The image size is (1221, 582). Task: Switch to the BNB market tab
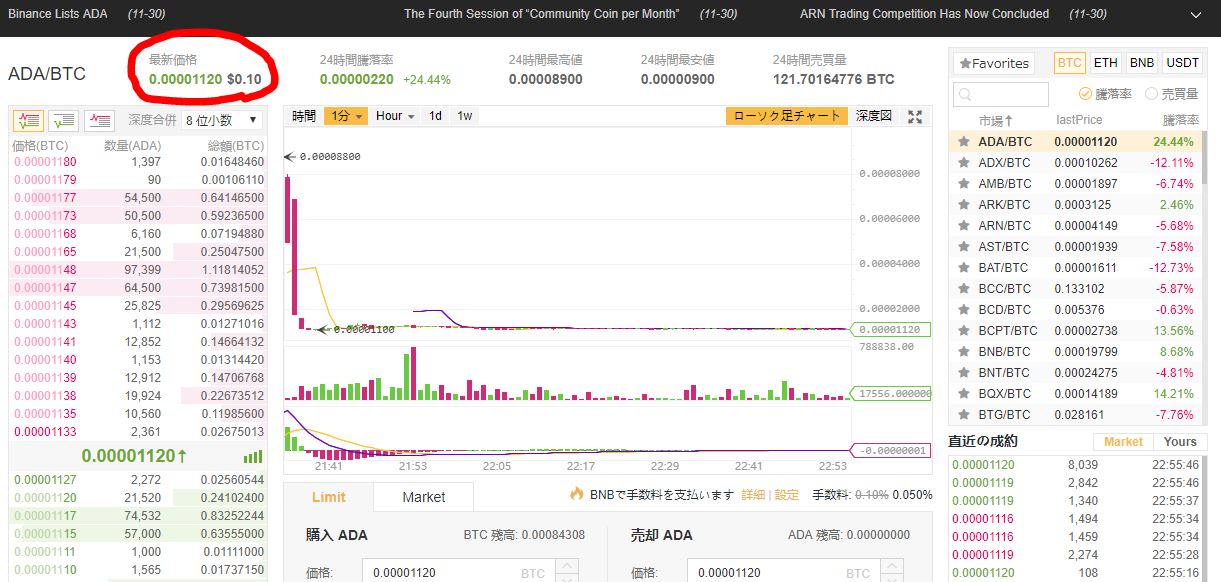[x=1142, y=63]
